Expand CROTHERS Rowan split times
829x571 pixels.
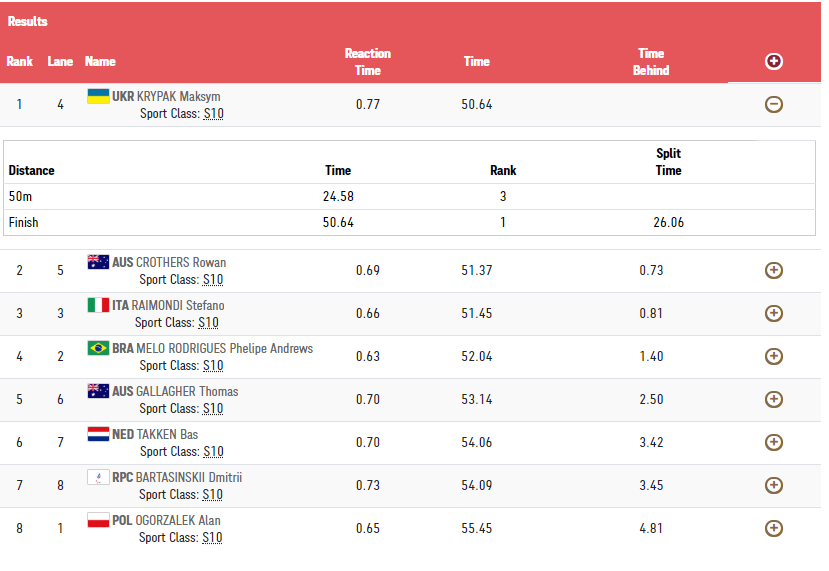coord(773,270)
